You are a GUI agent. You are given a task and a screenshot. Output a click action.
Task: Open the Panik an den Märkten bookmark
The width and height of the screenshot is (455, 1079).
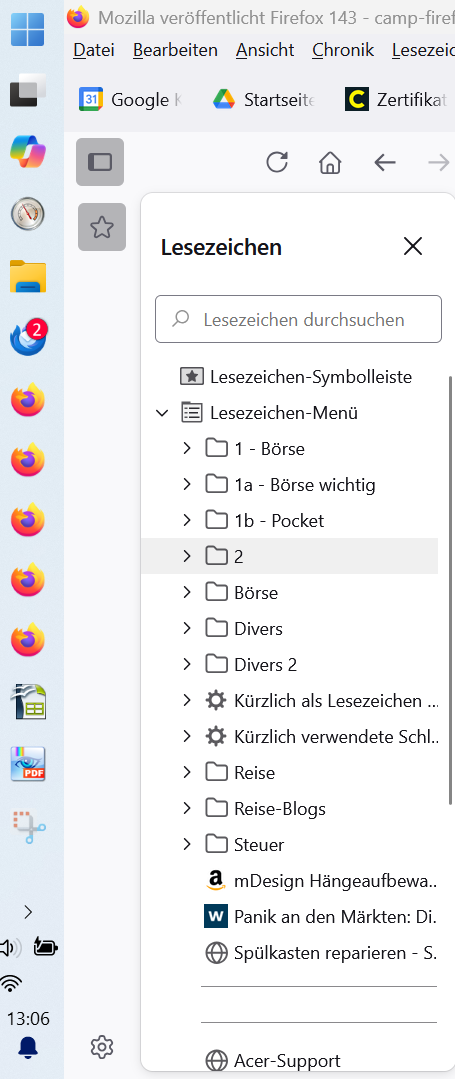321,917
